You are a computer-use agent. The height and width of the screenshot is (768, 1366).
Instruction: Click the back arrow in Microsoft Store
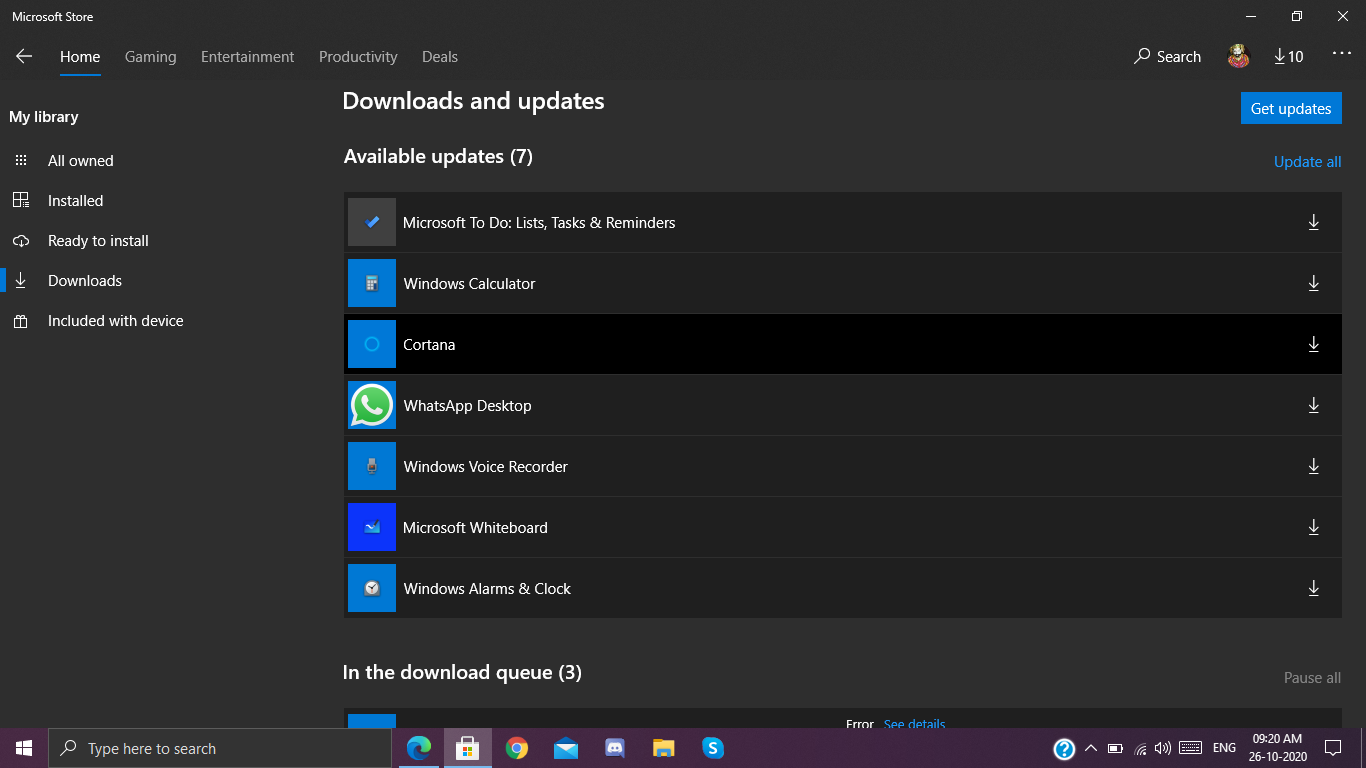point(24,57)
